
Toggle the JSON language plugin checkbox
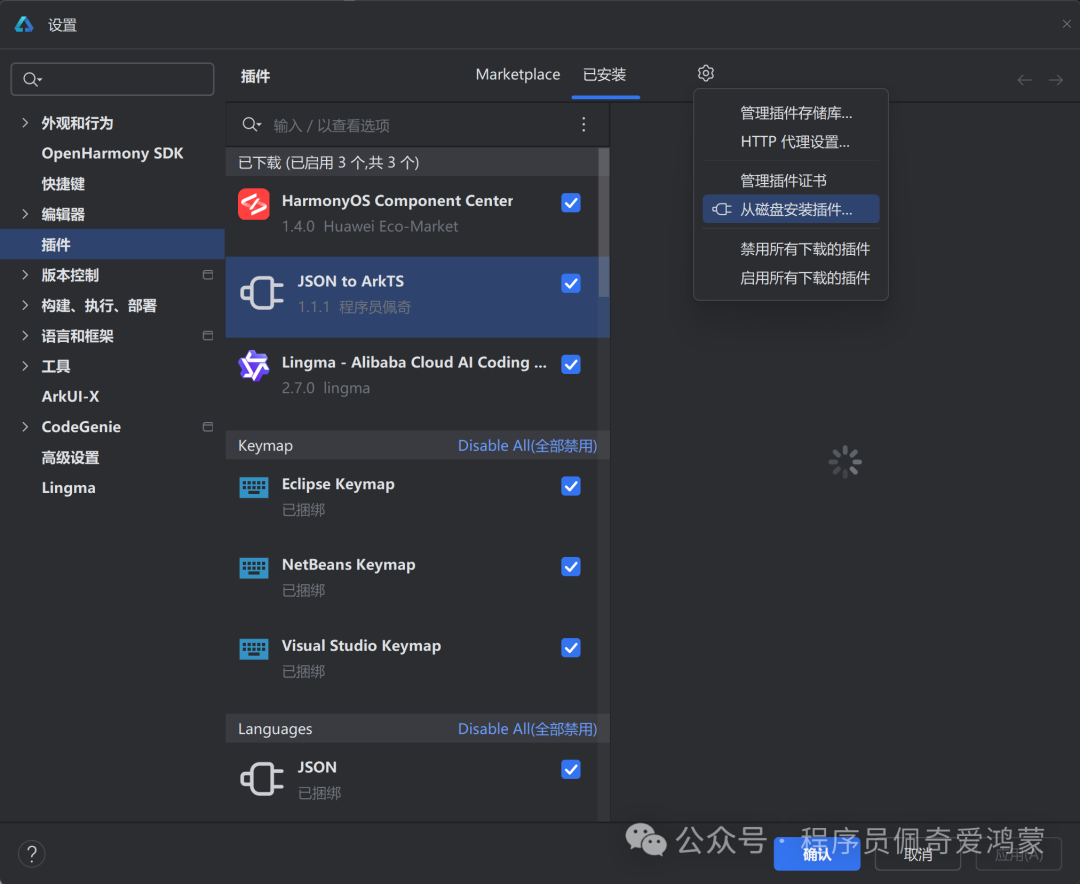pyautogui.click(x=571, y=769)
